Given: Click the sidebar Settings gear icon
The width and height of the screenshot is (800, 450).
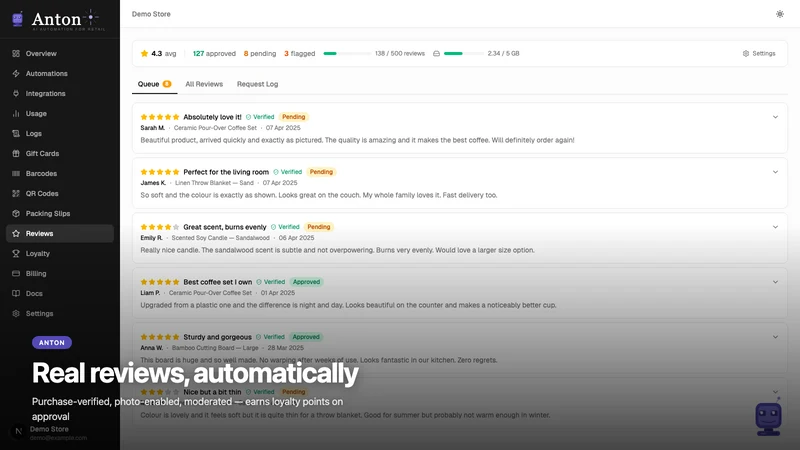Looking at the screenshot, I should pos(16,313).
